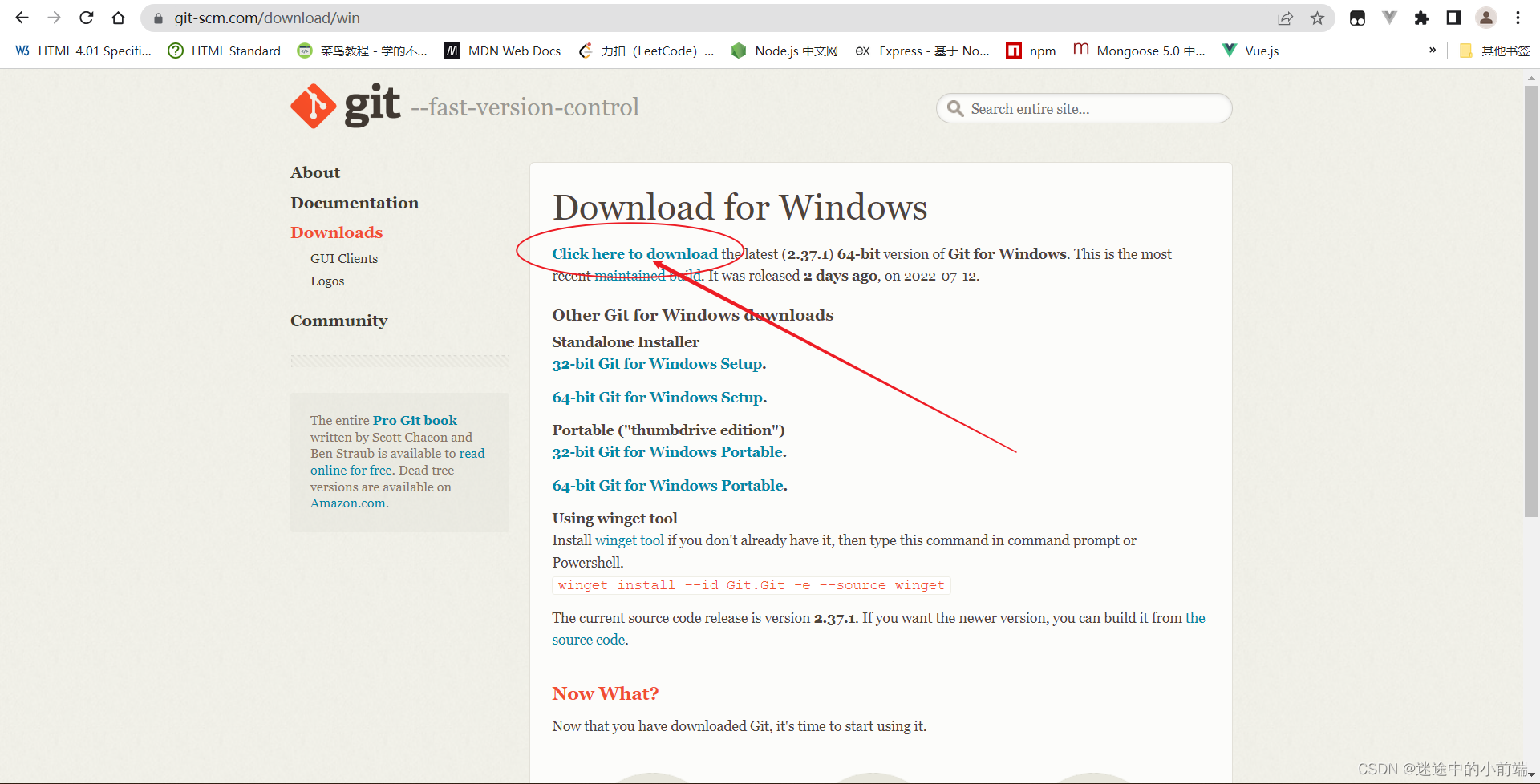
Task: Click the git logo to go home
Action: point(346,106)
